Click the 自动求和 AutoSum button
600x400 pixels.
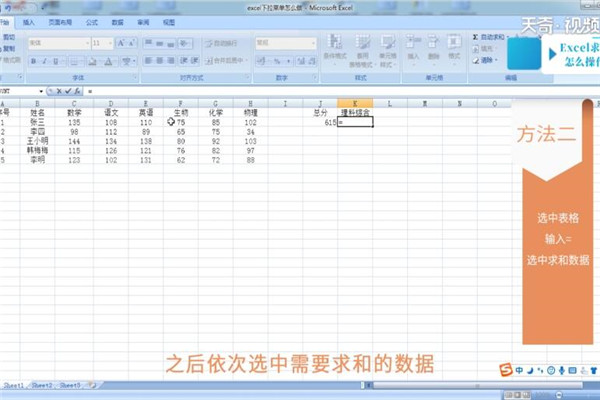point(491,37)
